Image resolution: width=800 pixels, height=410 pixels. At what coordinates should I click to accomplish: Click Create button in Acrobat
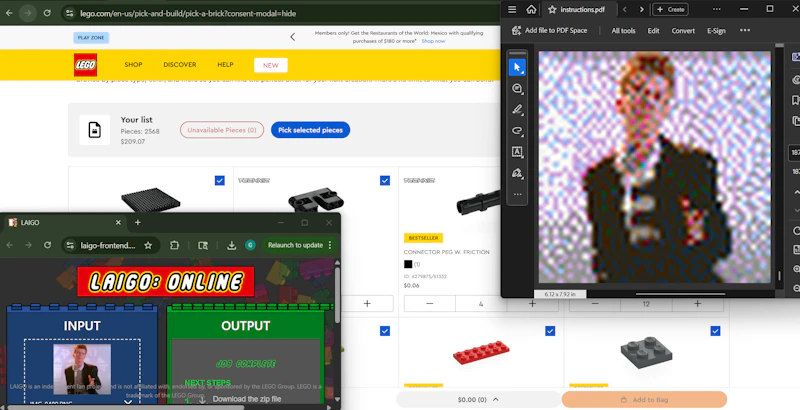(x=670, y=9)
